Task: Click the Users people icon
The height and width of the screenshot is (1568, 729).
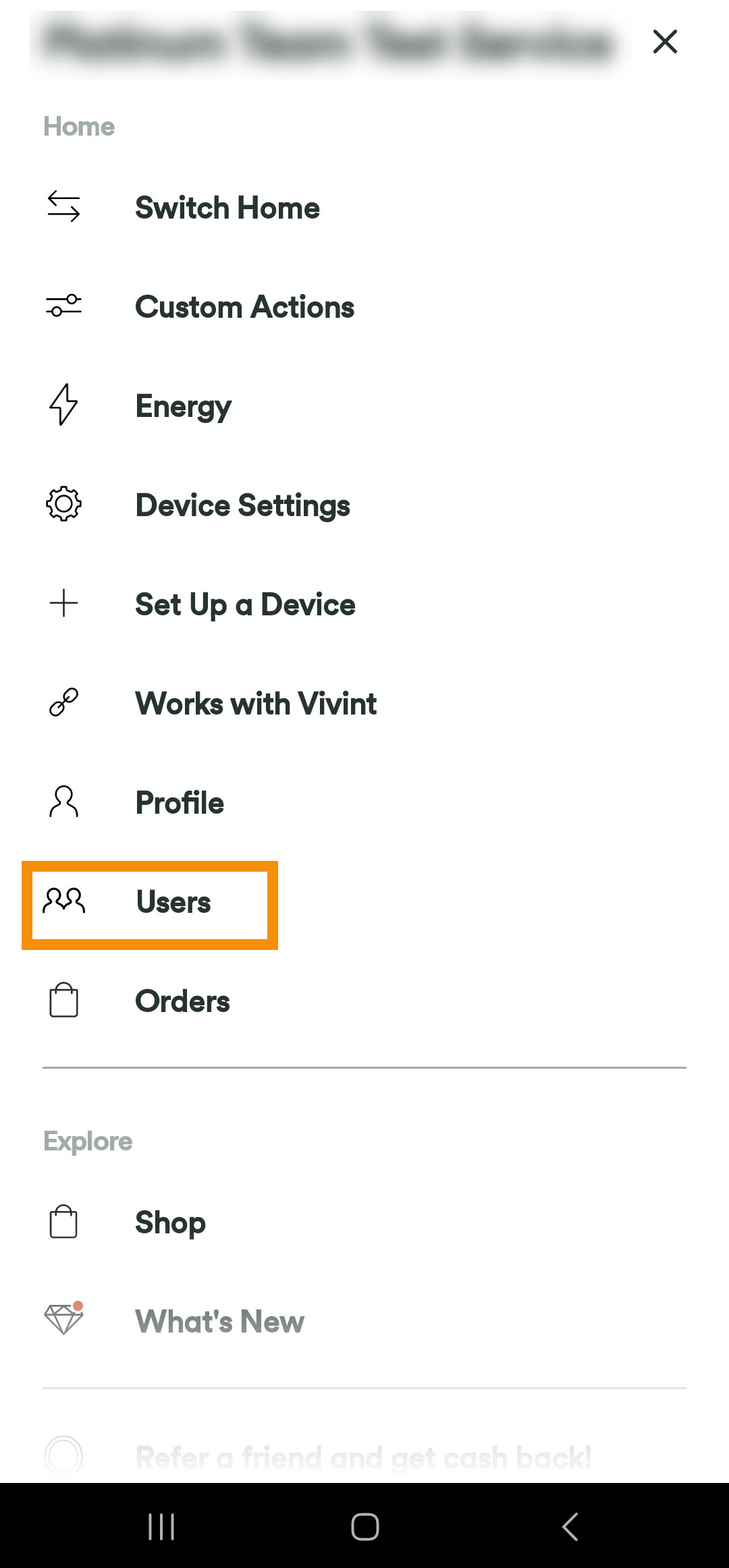Action: coord(63,901)
